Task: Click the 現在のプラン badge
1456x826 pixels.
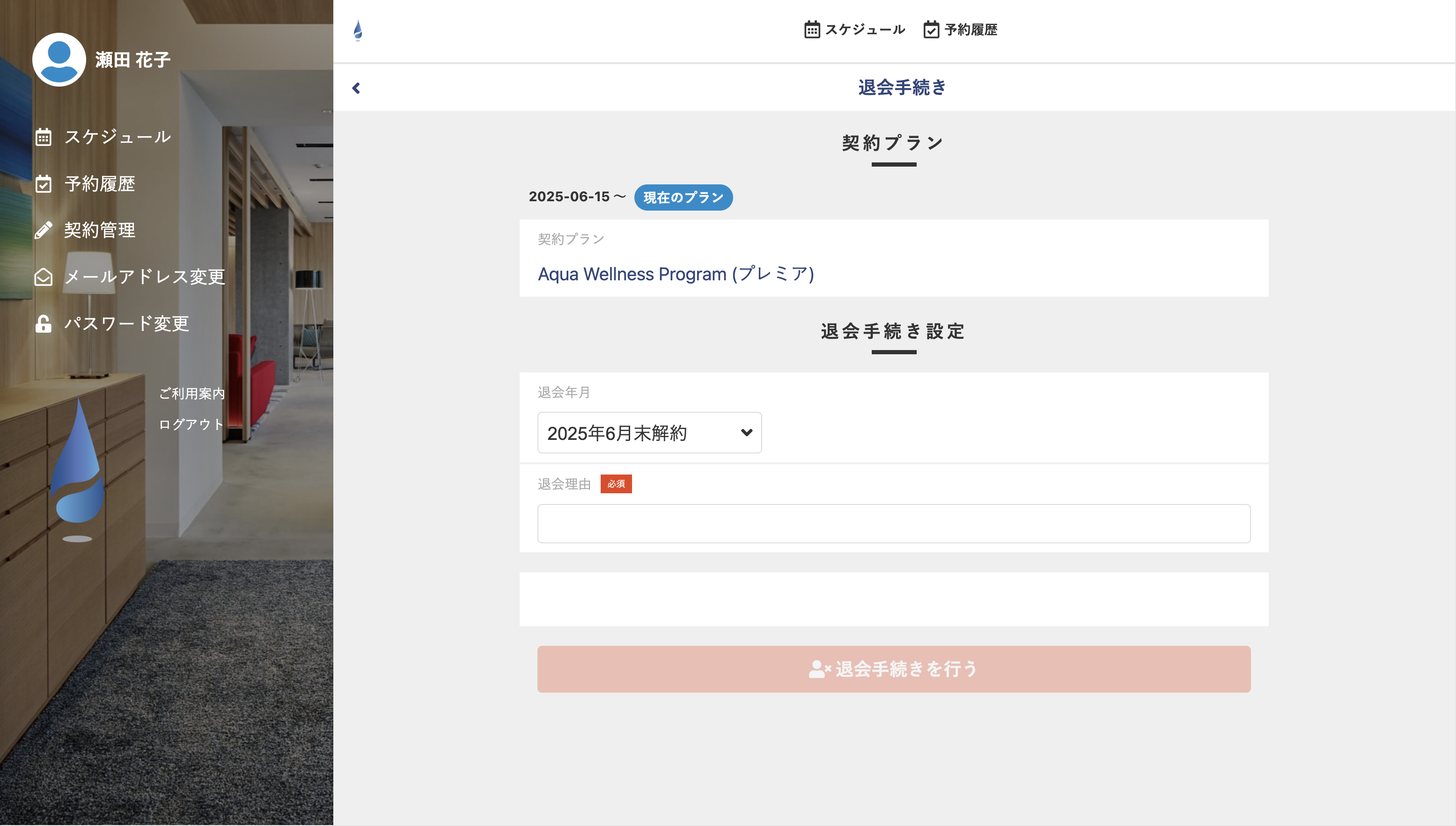Action: (683, 197)
